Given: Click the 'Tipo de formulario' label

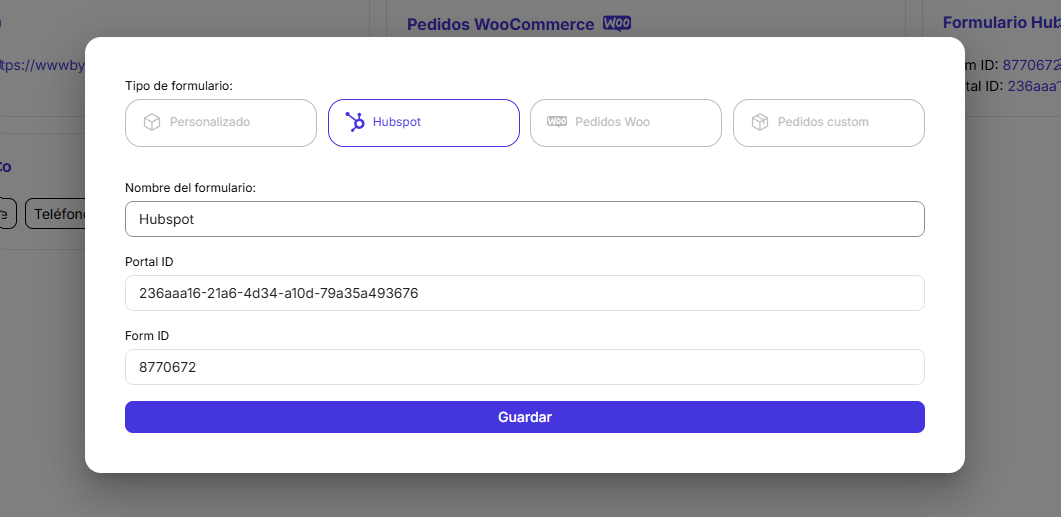Looking at the screenshot, I should coord(179,85).
